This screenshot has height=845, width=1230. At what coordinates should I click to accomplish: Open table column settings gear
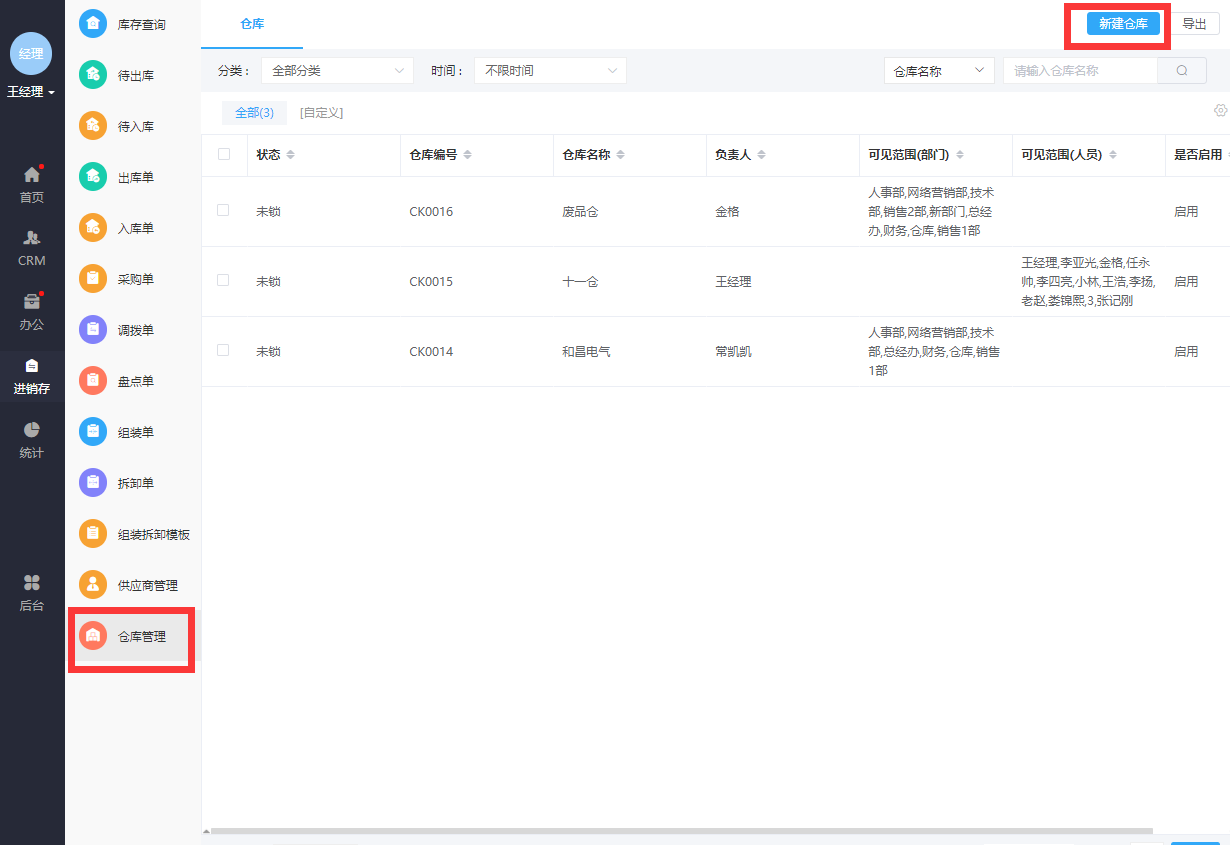[1220, 110]
